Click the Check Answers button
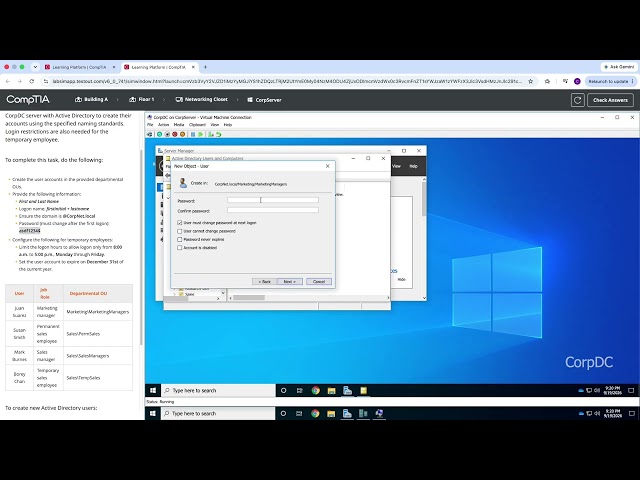 click(610, 100)
